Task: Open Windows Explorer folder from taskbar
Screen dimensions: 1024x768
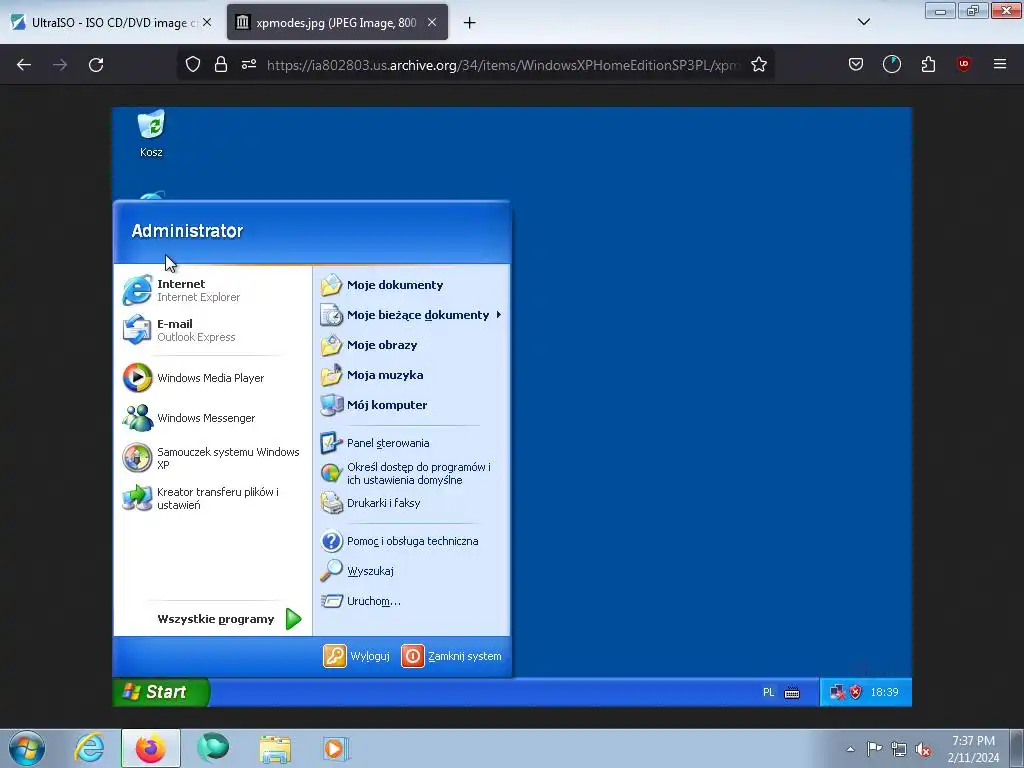Action: (275, 748)
